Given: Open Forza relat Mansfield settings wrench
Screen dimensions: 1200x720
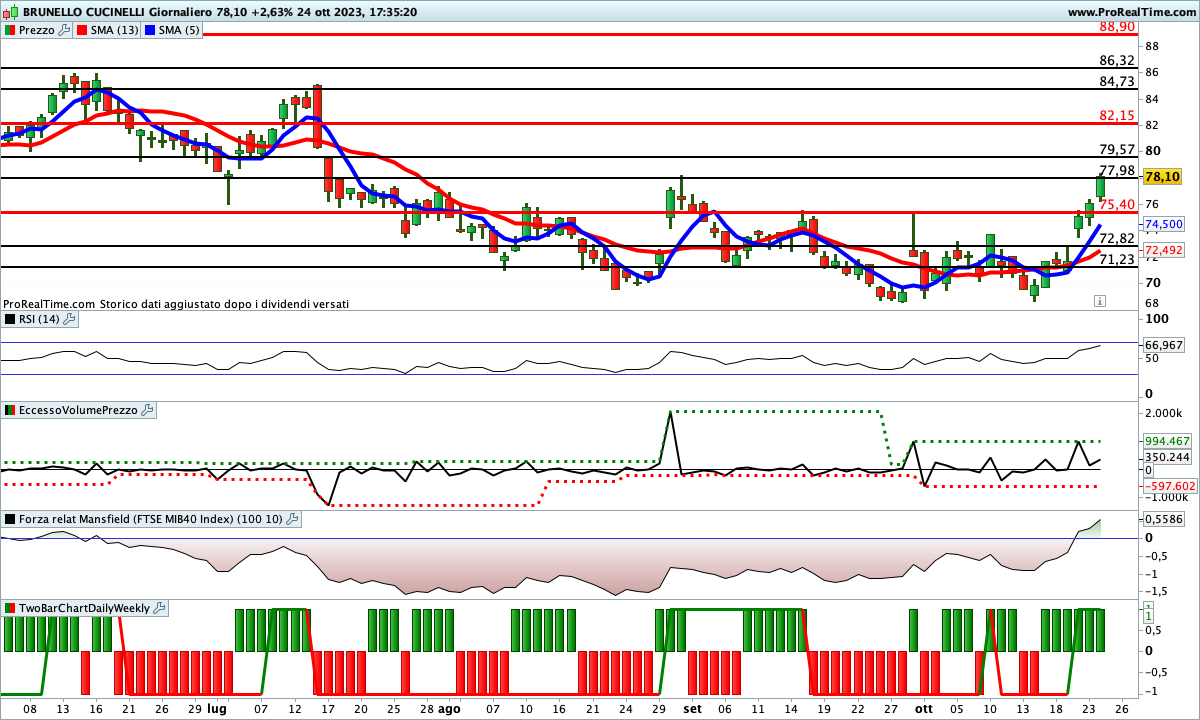Looking at the screenshot, I should coord(292,519).
